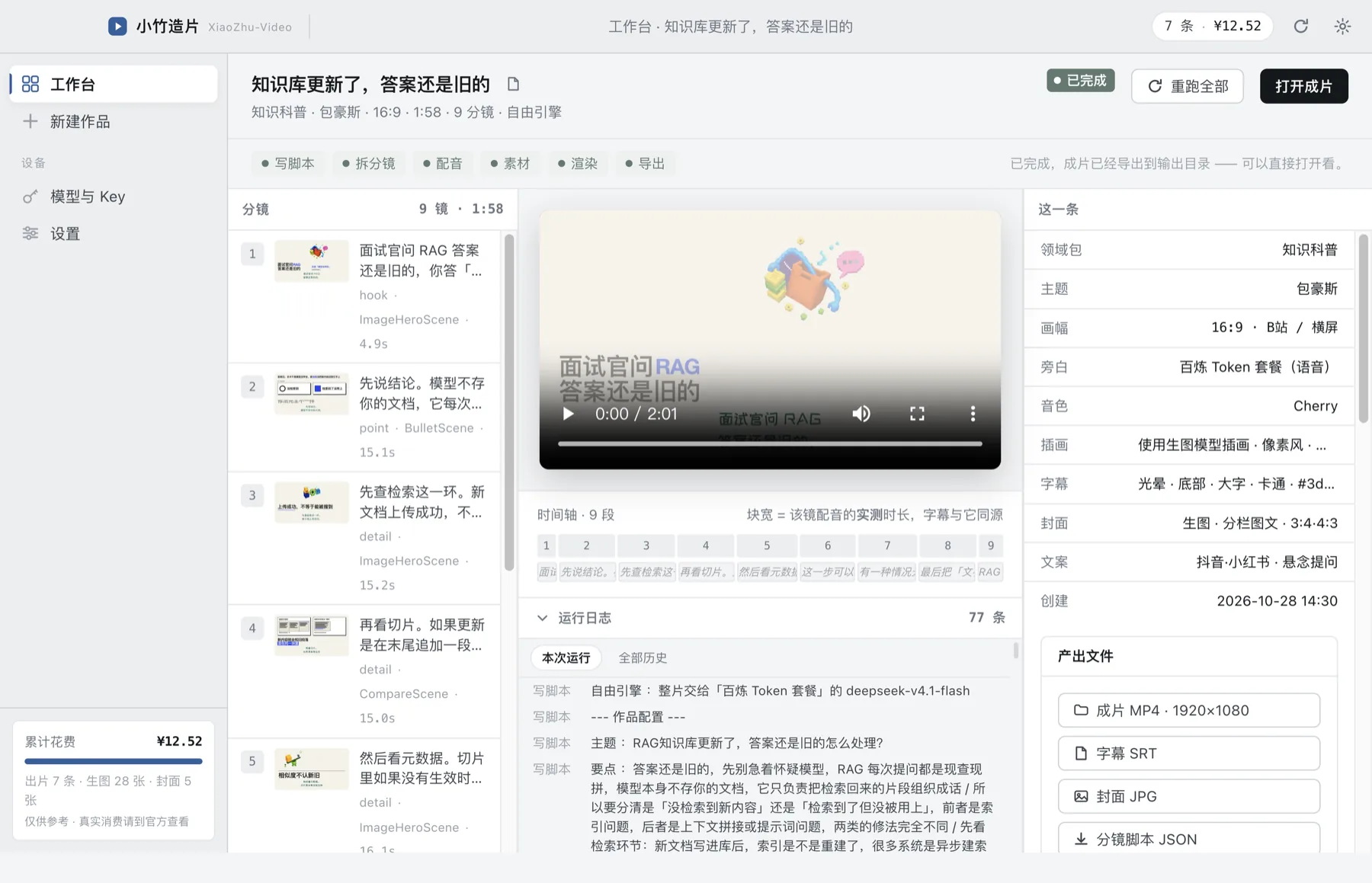Click the 重跑全部 button
Screen dimensions: 1372x883
(x=1187, y=86)
